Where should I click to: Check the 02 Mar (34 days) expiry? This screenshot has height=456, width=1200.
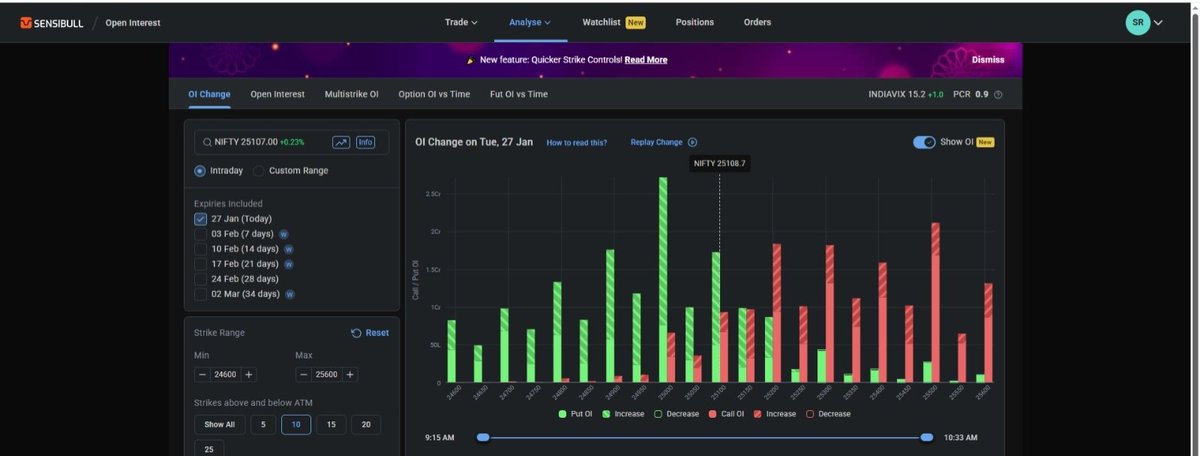[x=201, y=295]
